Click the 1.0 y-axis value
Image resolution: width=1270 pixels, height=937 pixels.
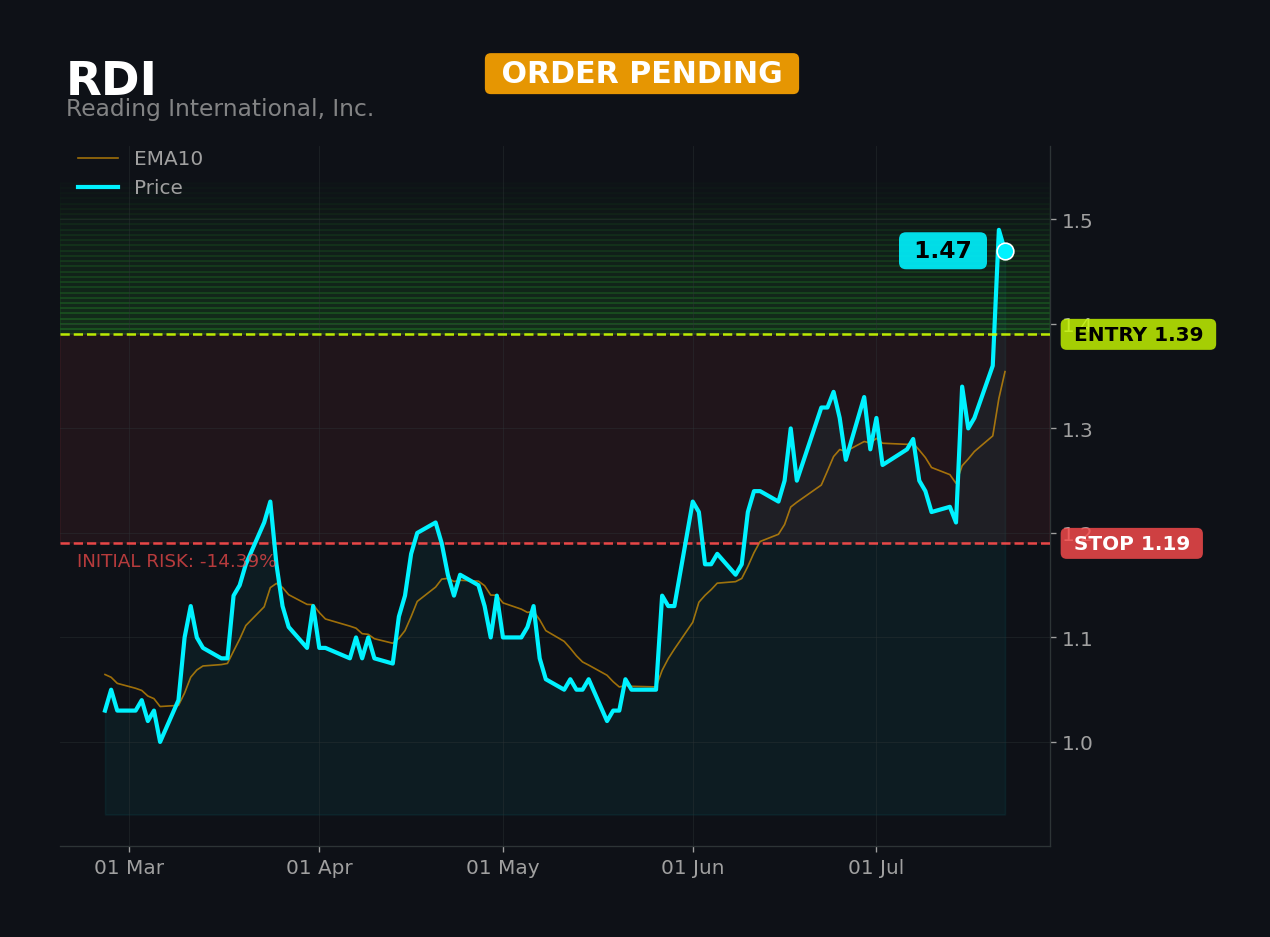1077,742
